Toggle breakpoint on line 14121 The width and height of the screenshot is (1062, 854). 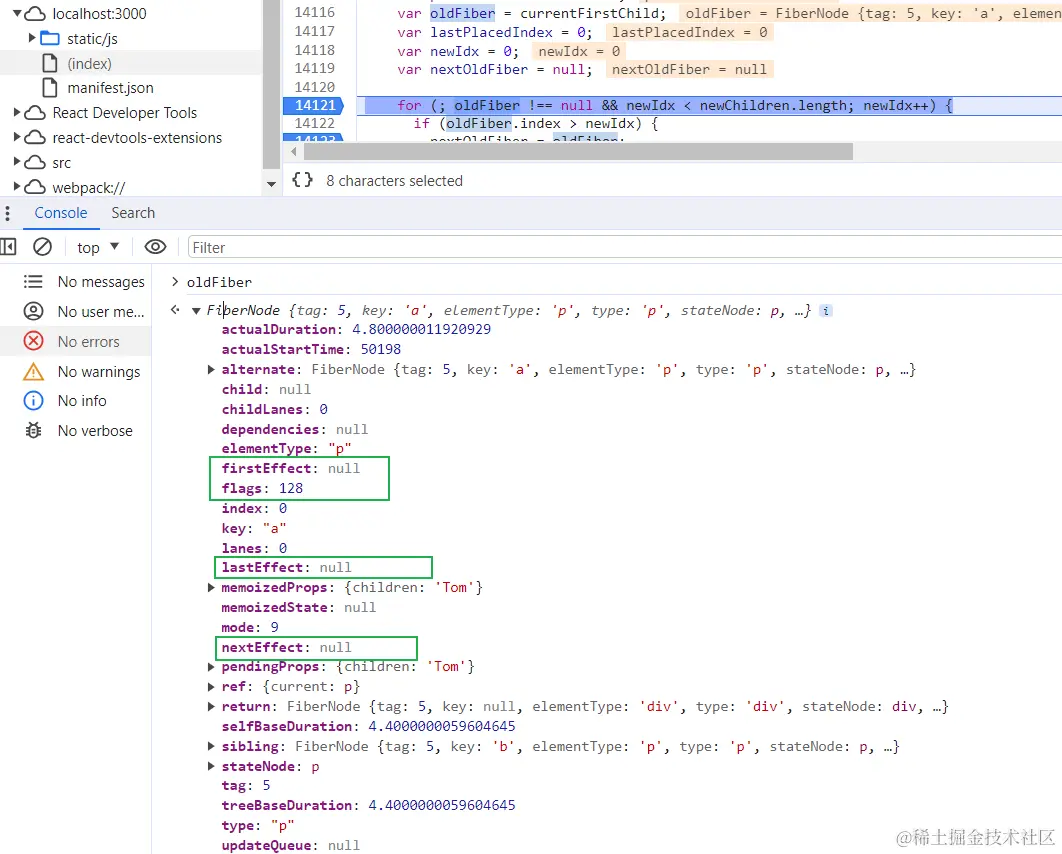pyautogui.click(x=314, y=105)
